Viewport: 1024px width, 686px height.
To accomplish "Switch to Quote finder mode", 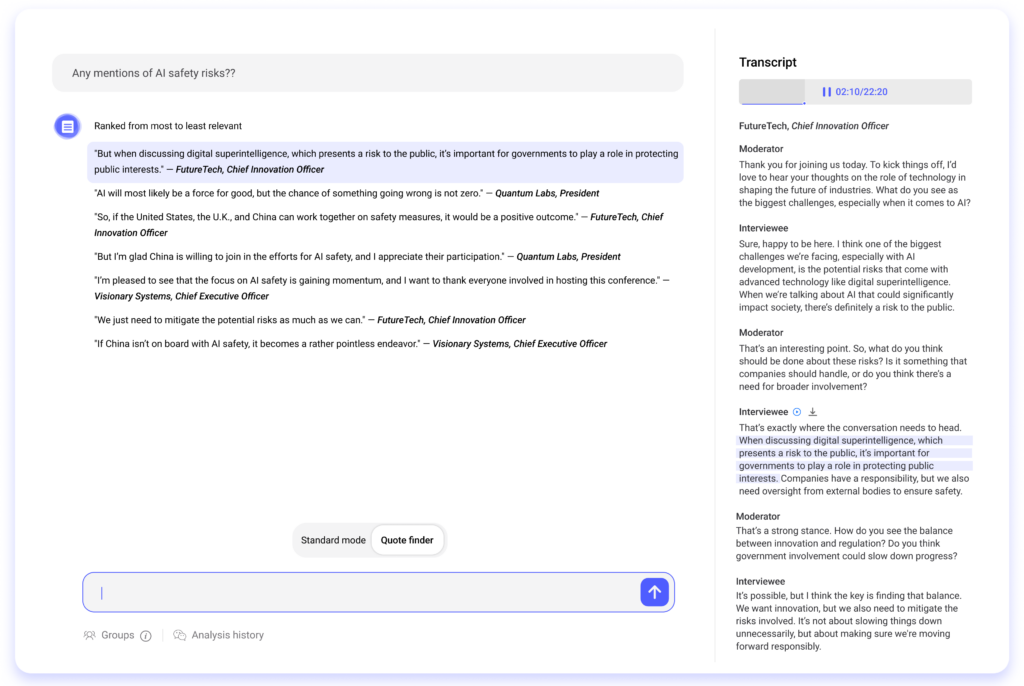I will click(407, 539).
